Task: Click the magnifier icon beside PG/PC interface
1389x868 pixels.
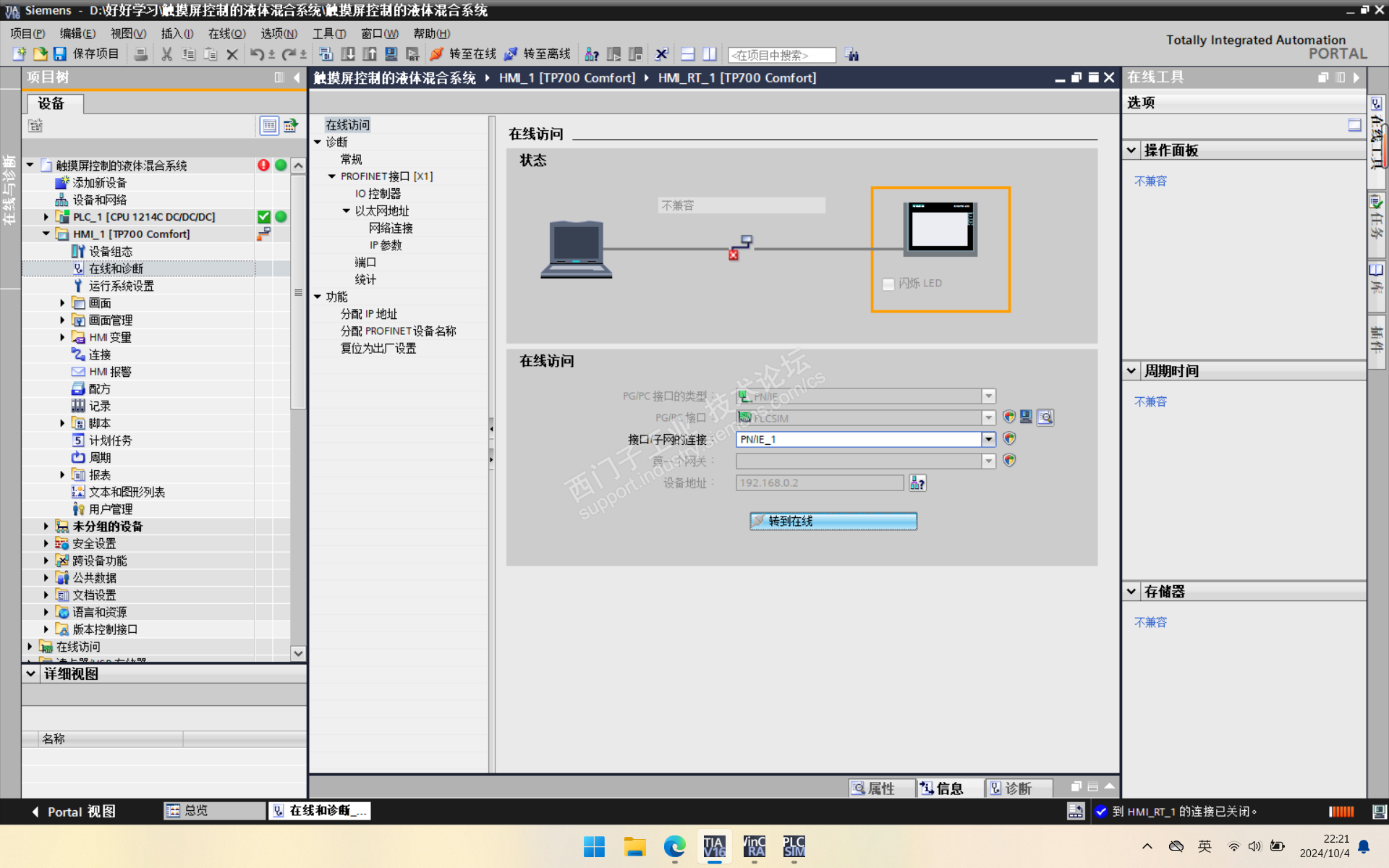Action: (1045, 417)
